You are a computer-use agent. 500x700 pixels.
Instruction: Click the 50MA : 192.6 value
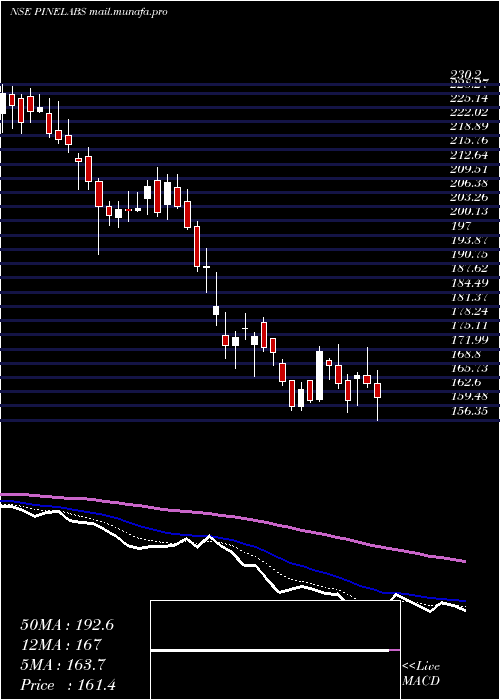tap(67, 625)
